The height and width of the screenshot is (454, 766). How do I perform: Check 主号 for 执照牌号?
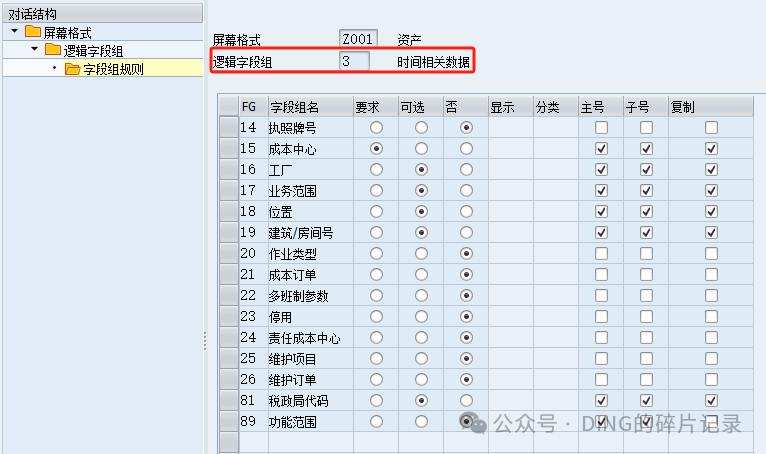[x=601, y=128]
